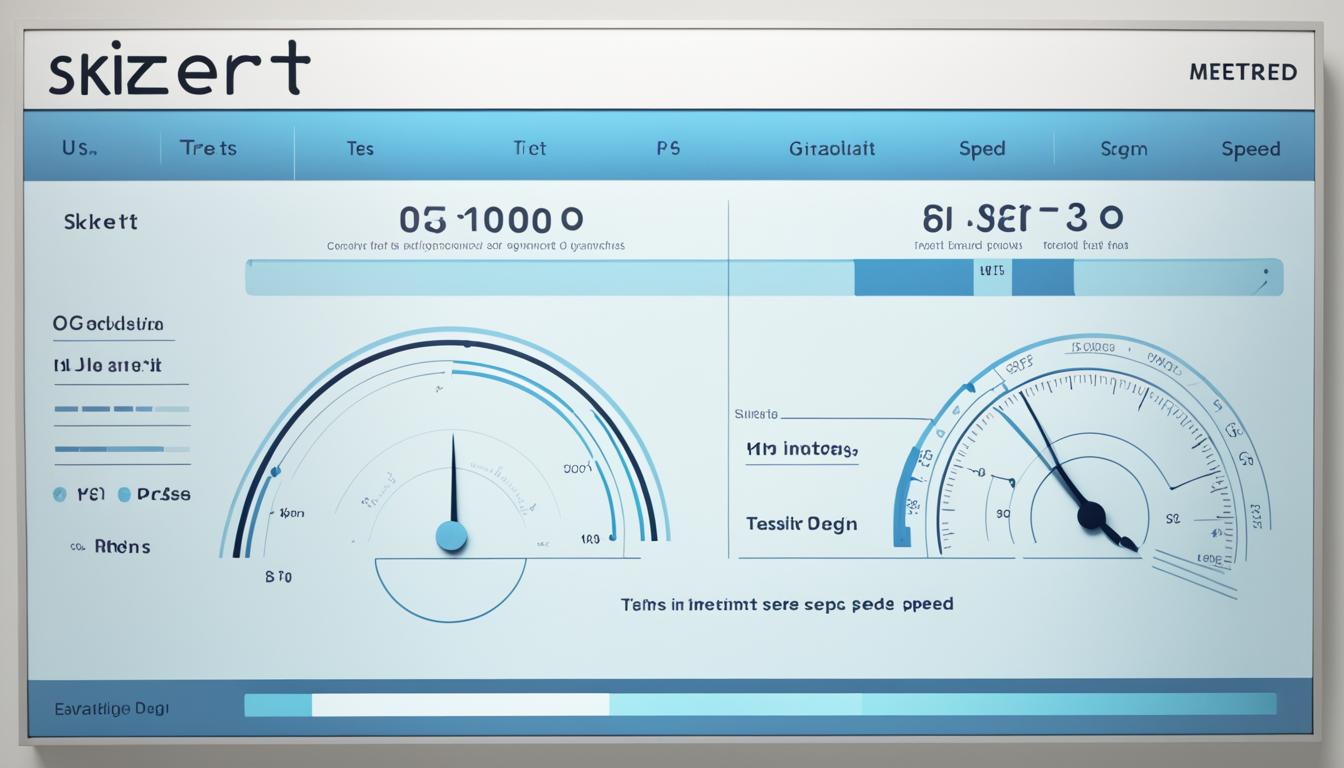Click the 8 t0 value under the left gauge
The height and width of the screenshot is (768, 1344).
click(278, 577)
